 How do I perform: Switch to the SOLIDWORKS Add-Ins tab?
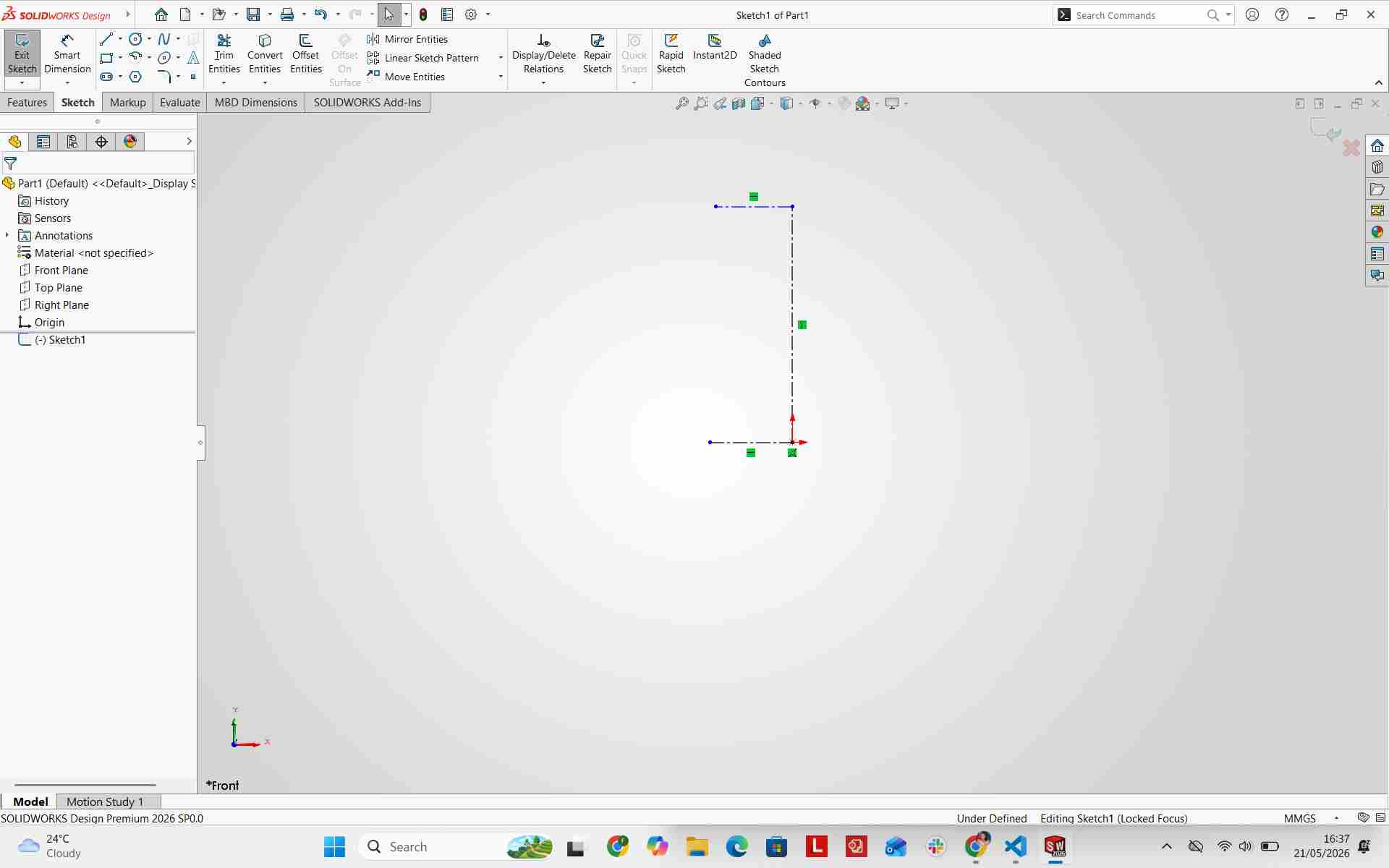pos(368,103)
